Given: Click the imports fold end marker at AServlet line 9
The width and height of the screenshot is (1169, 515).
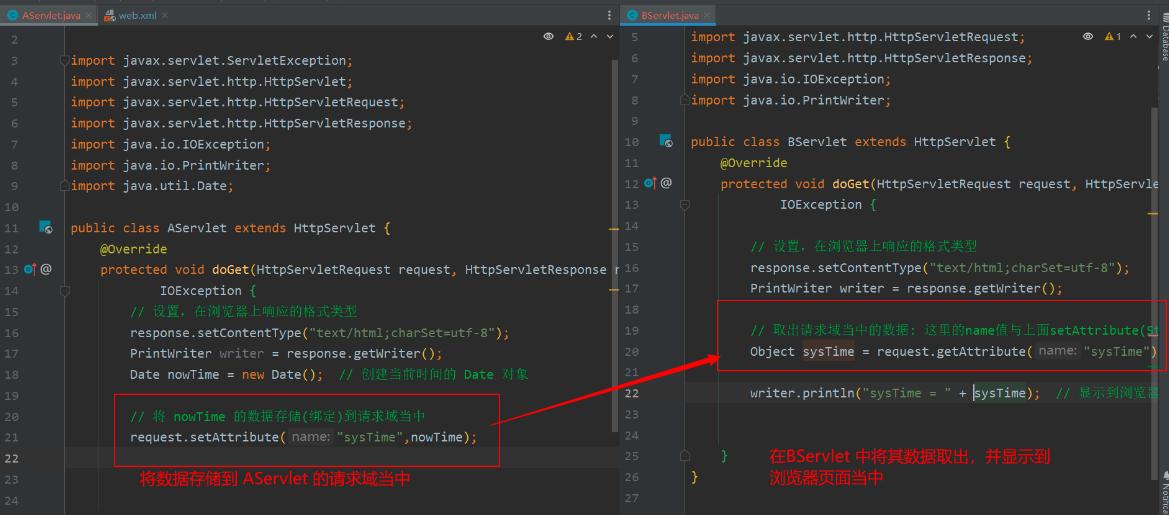Looking at the screenshot, I should [65, 186].
